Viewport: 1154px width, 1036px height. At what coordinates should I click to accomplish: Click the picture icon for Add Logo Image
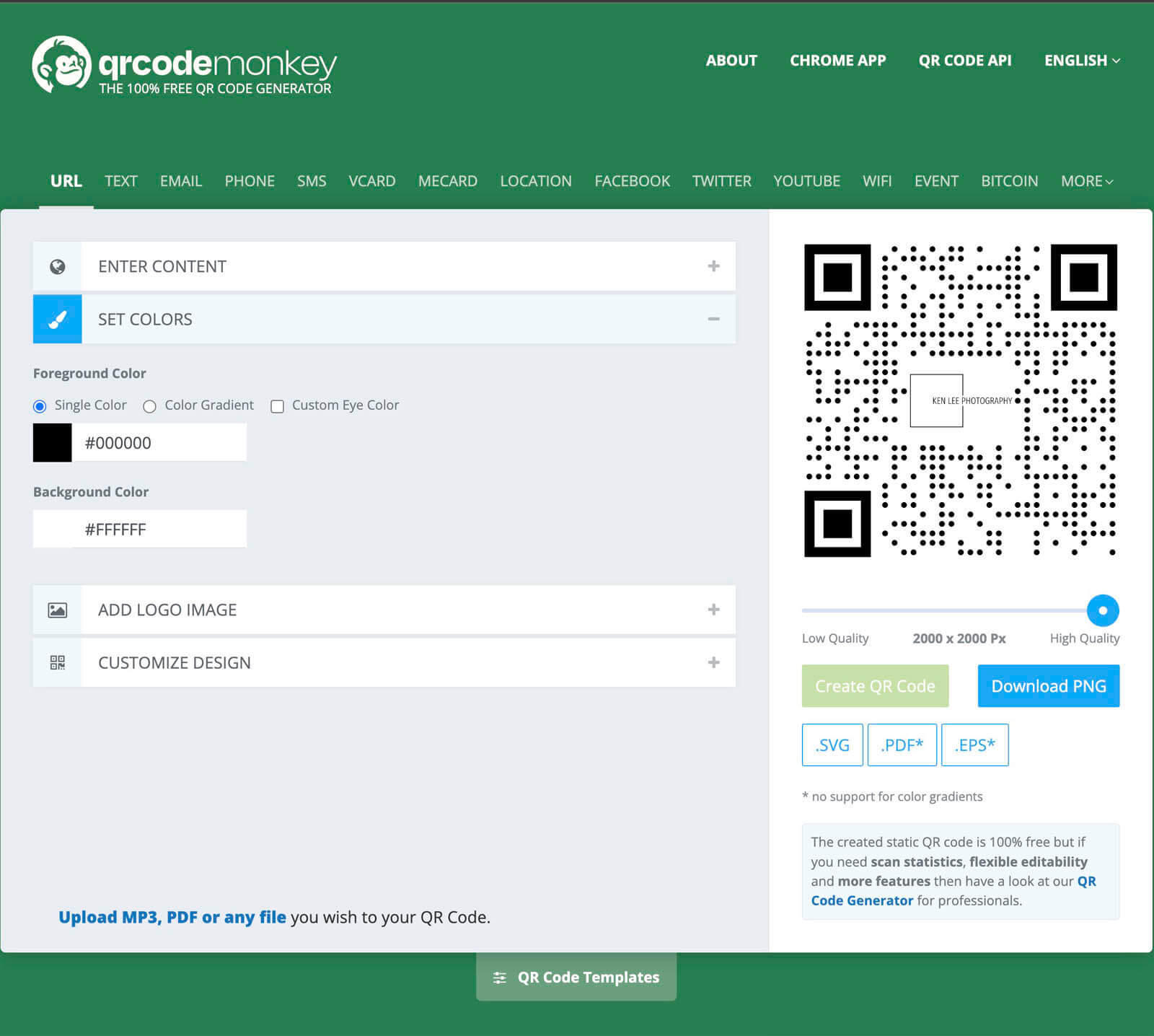tap(58, 610)
